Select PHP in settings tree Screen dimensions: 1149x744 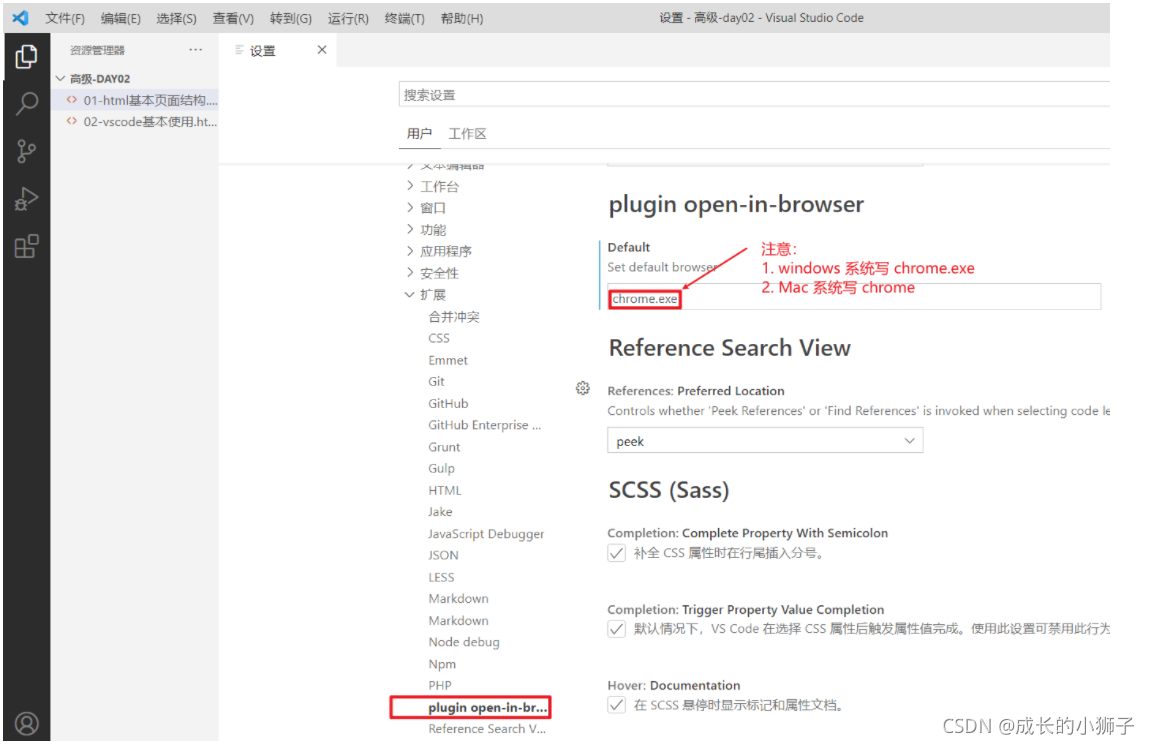(x=440, y=685)
